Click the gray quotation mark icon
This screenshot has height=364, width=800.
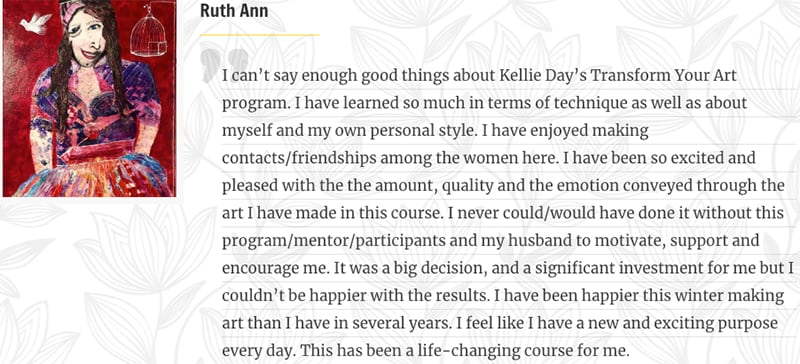224,65
